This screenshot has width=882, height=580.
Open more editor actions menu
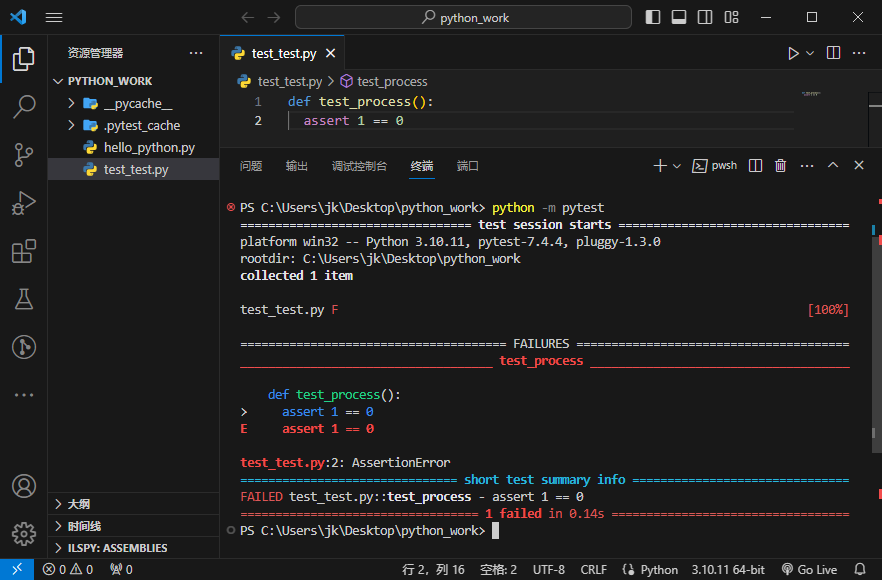(859, 53)
